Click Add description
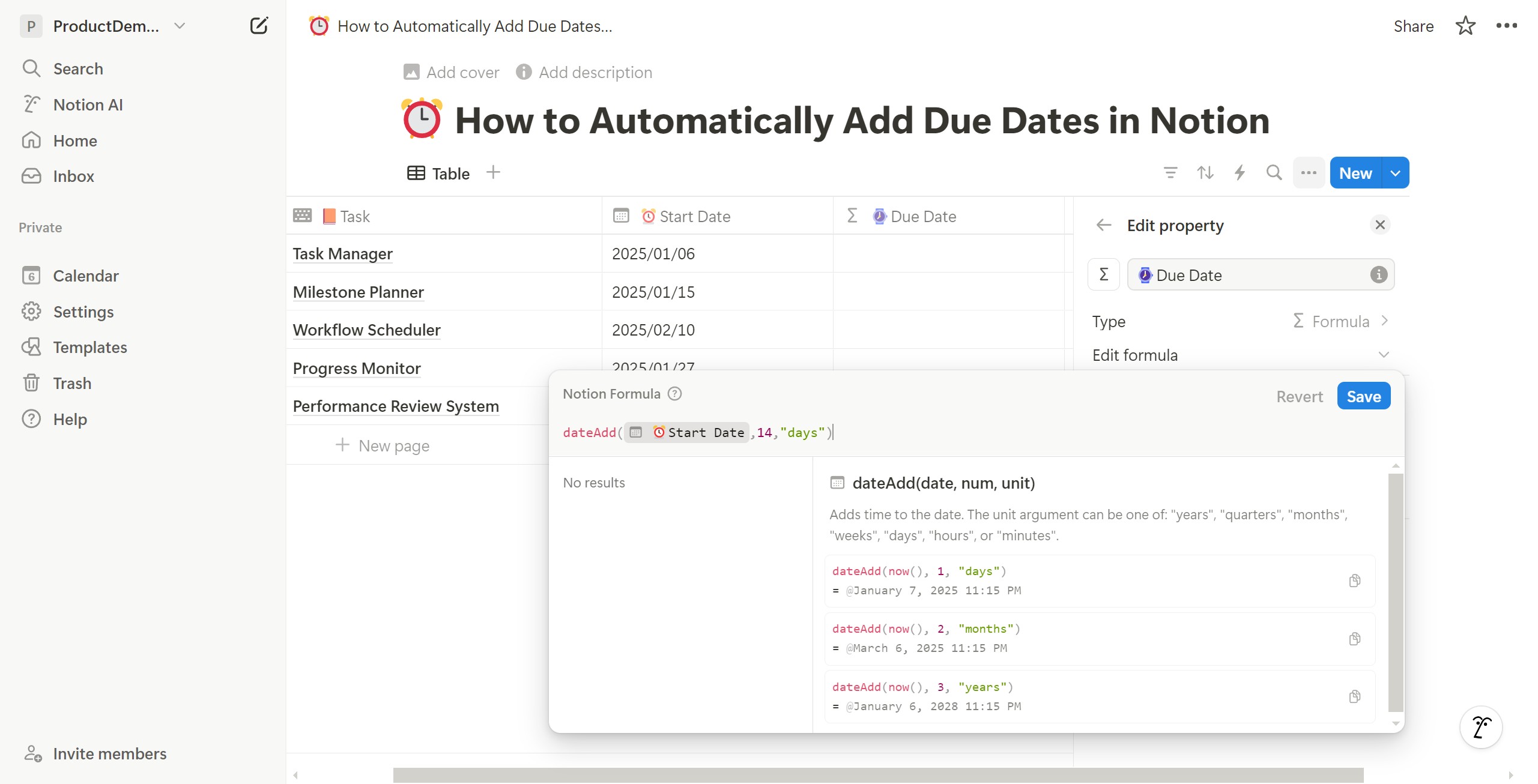Screen dimensions: 1538x784 584,72
